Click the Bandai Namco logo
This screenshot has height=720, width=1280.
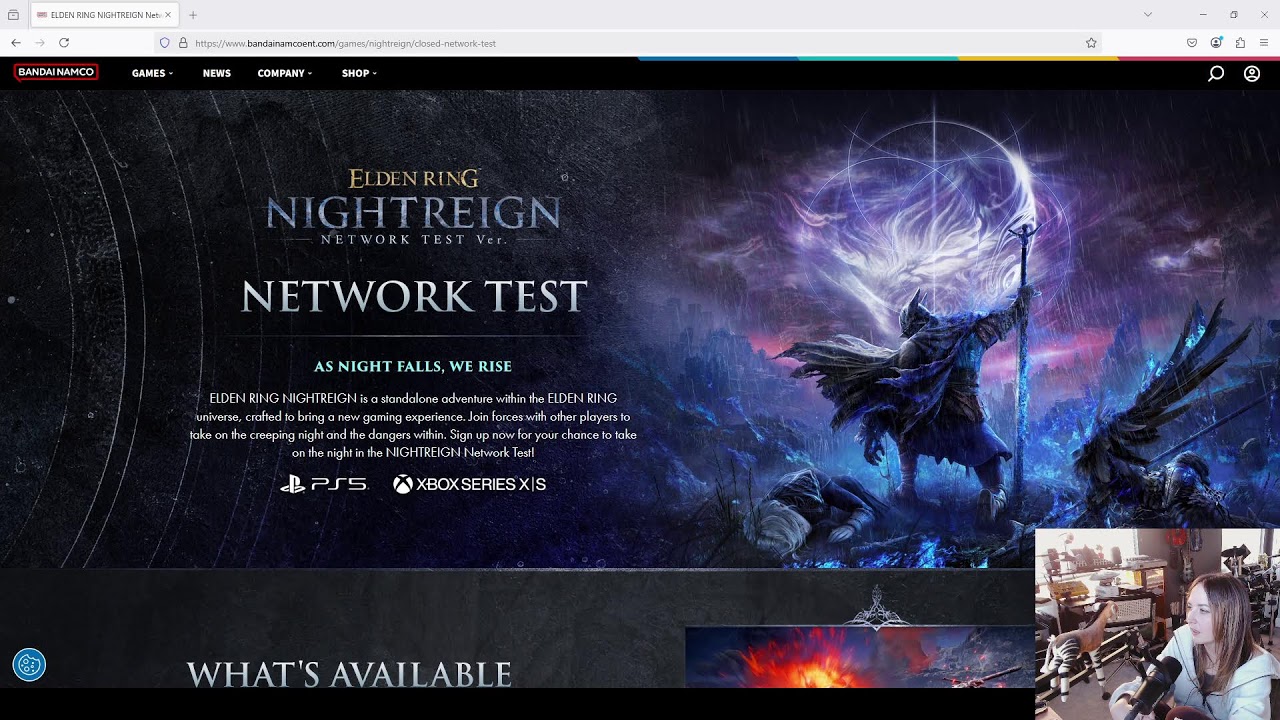click(x=56, y=72)
